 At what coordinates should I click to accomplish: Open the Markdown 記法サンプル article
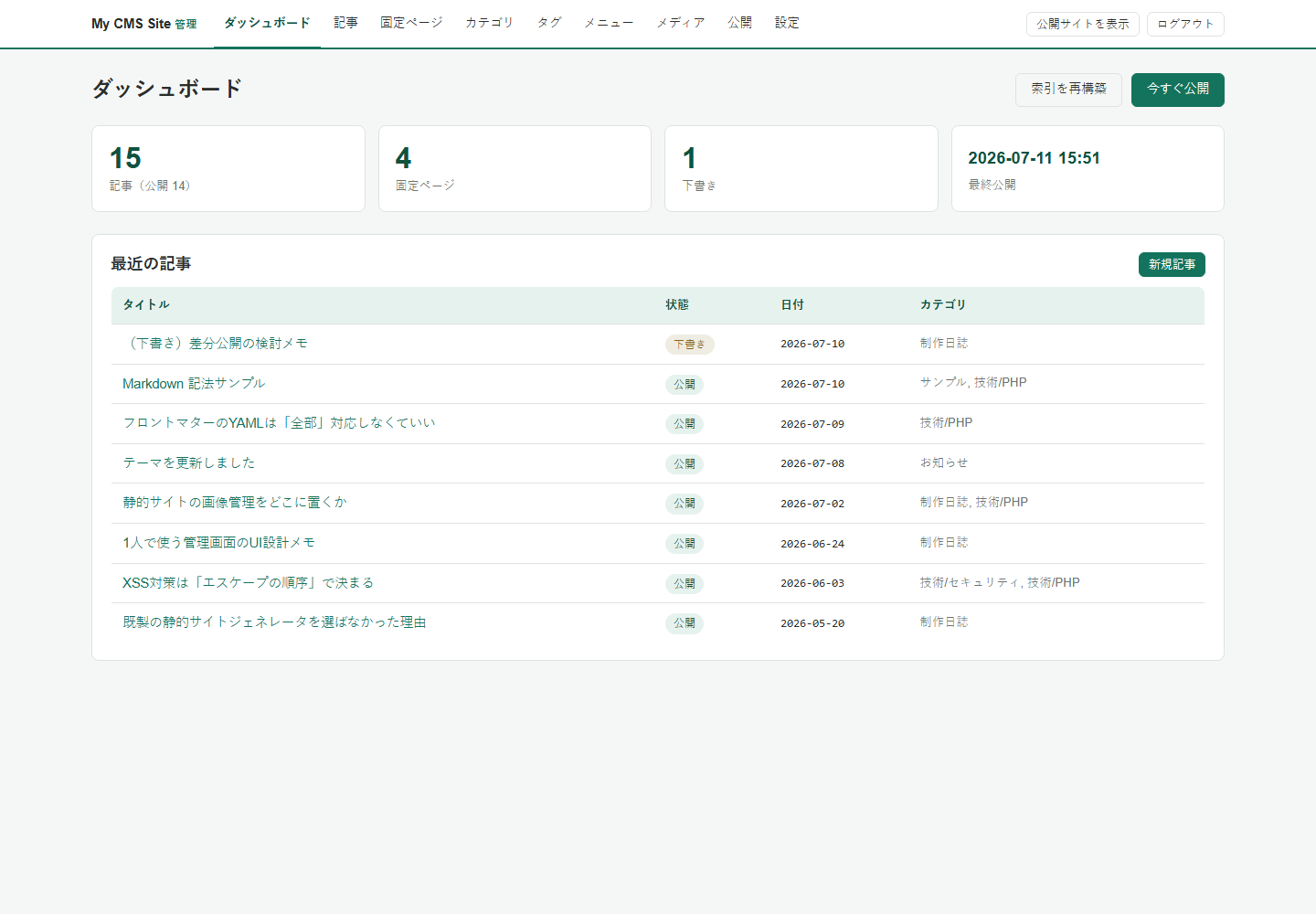[194, 384]
